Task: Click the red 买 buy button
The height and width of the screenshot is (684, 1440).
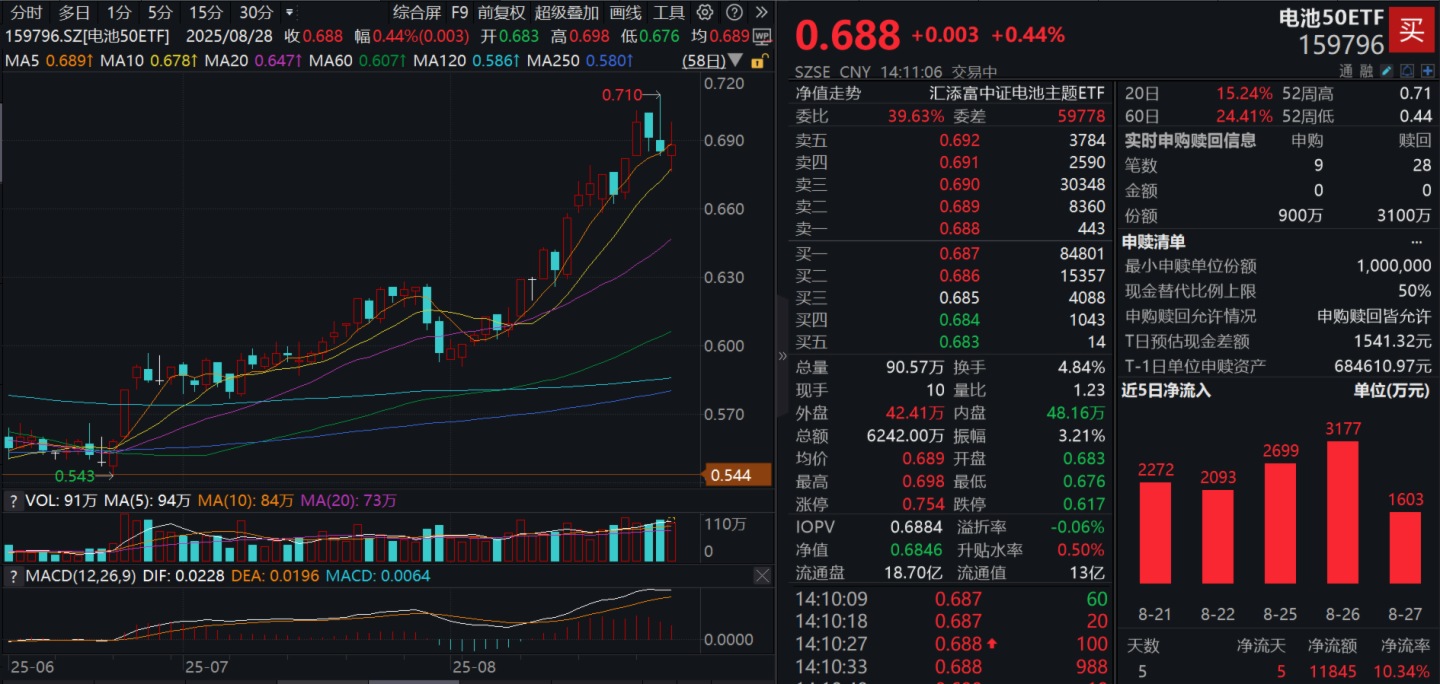Action: coord(1412,30)
